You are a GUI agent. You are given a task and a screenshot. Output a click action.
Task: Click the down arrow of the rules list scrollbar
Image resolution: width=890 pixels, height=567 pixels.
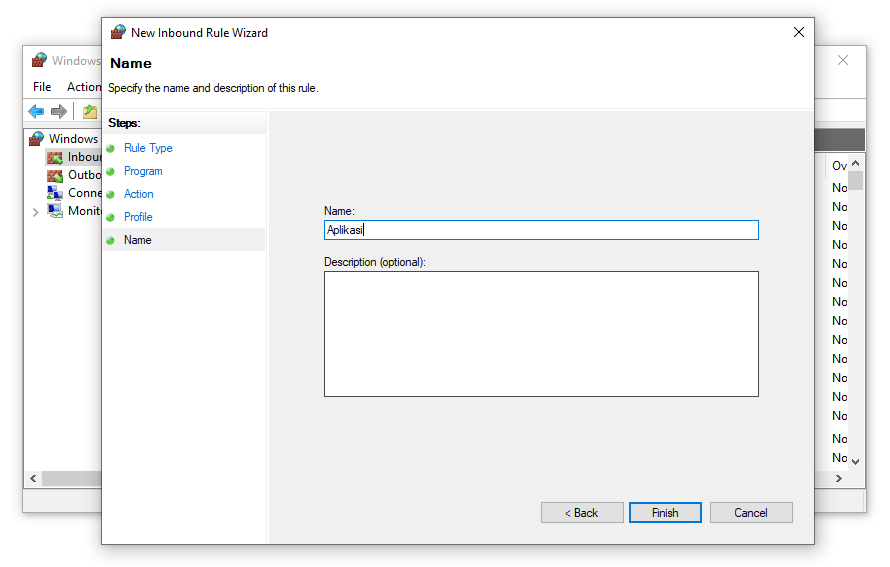pyautogui.click(x=856, y=462)
